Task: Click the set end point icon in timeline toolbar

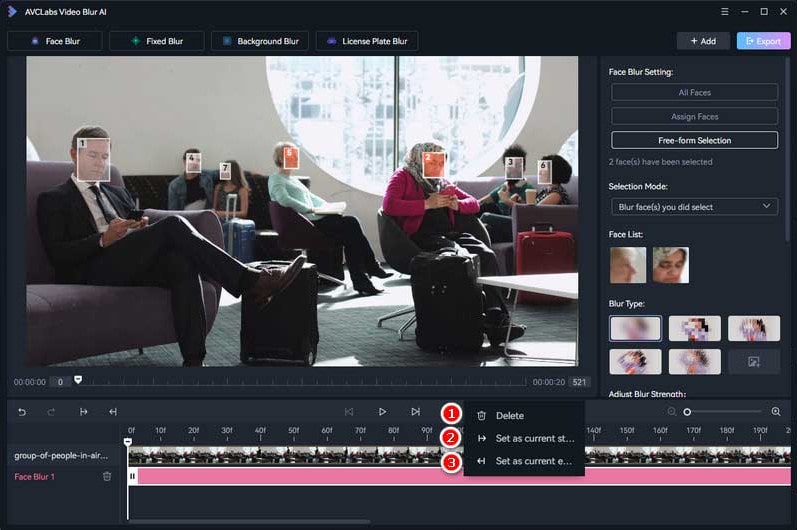Action: 113,411
